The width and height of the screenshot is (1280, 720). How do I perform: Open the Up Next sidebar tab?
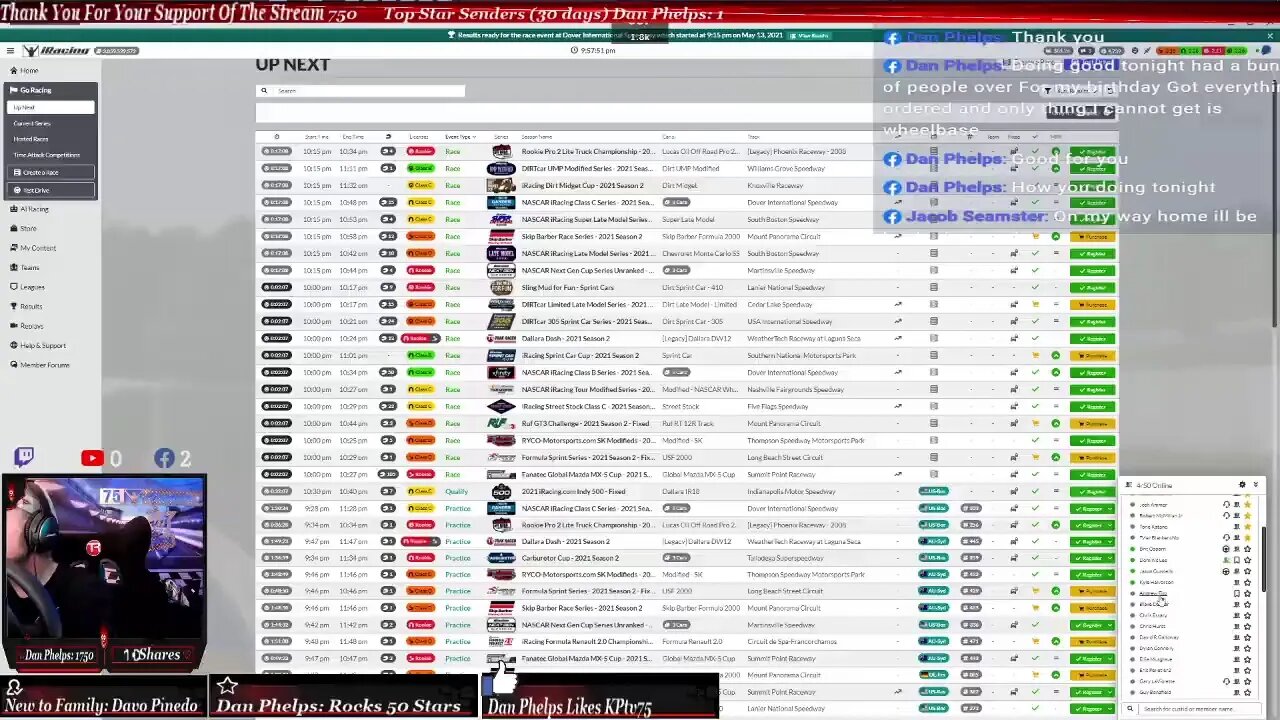pos(50,107)
